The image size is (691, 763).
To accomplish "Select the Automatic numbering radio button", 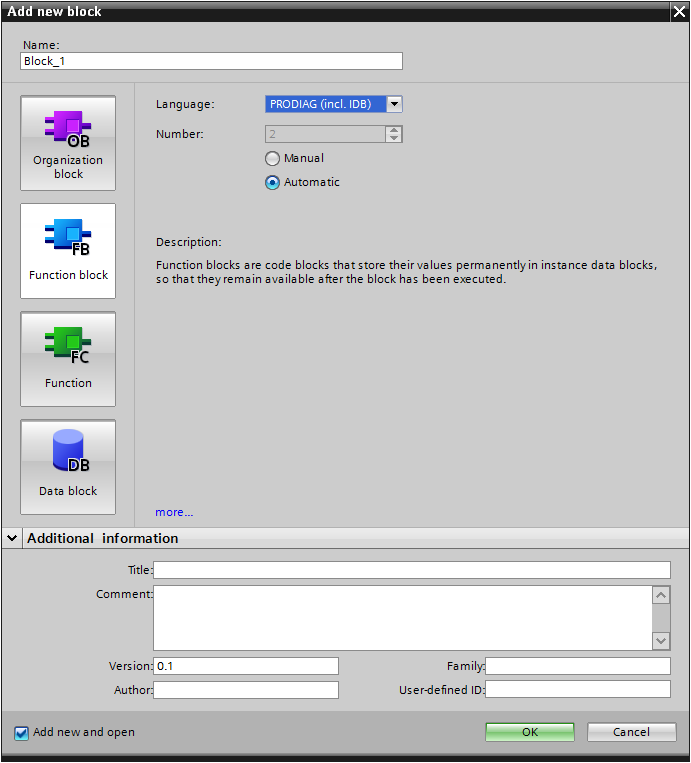I will 272,182.
